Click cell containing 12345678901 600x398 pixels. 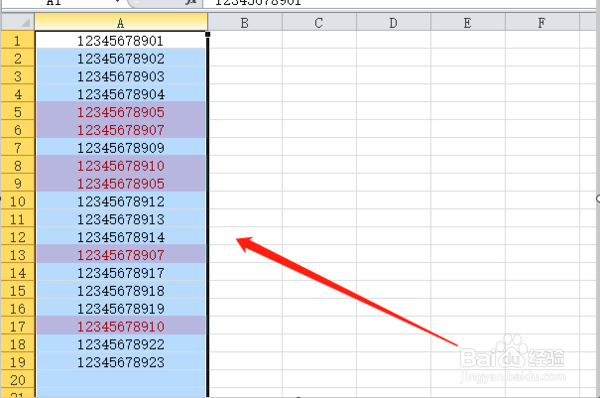point(121,40)
